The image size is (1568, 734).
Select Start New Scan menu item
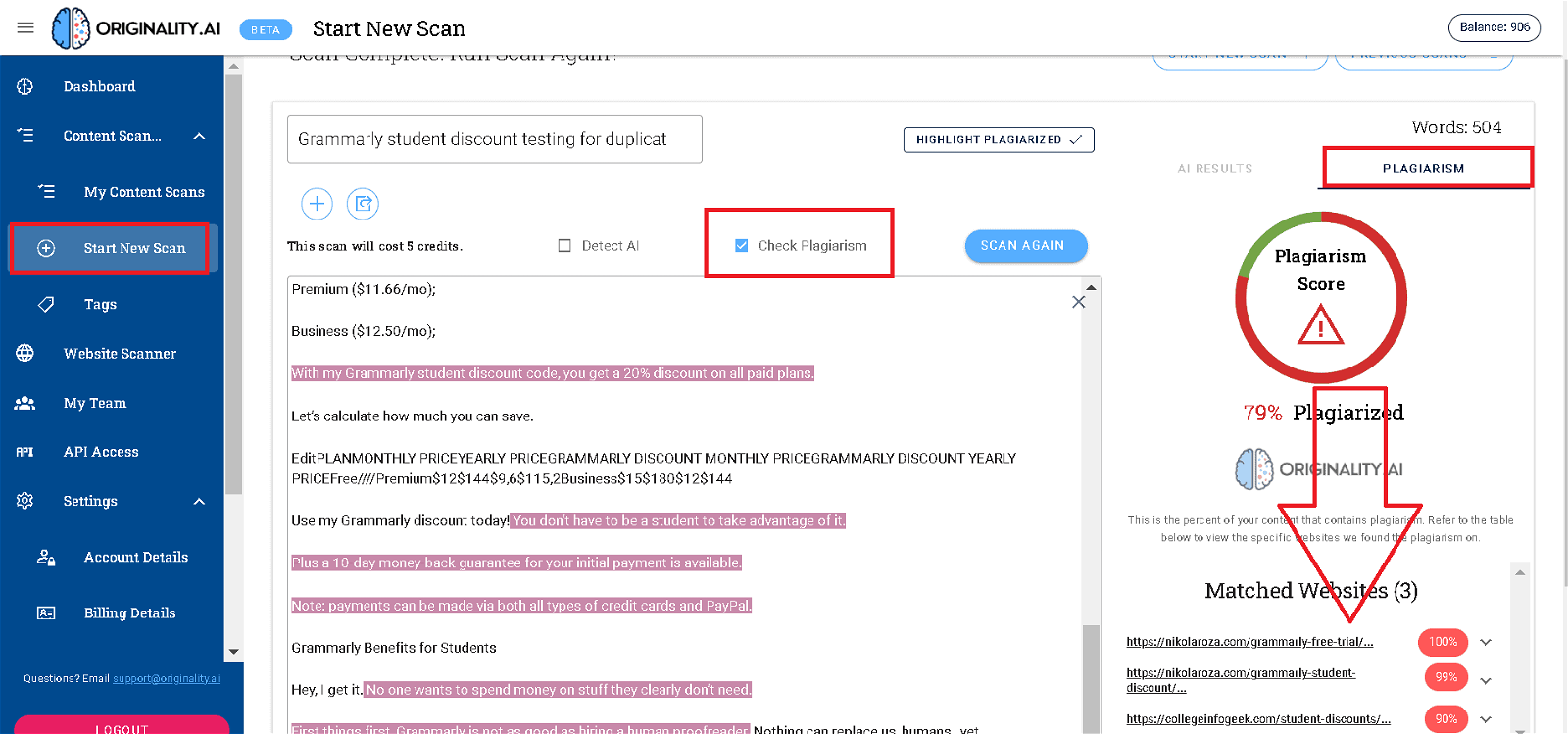coord(134,248)
